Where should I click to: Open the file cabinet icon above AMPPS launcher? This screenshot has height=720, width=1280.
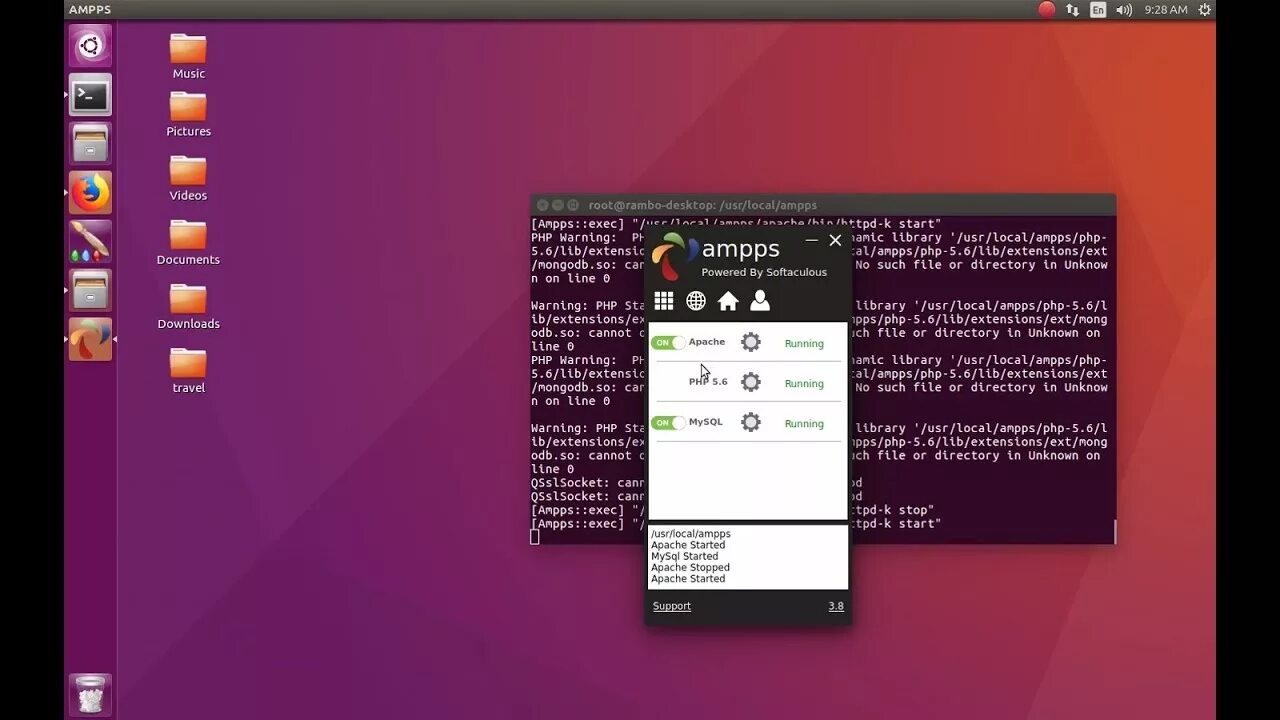tap(90, 290)
